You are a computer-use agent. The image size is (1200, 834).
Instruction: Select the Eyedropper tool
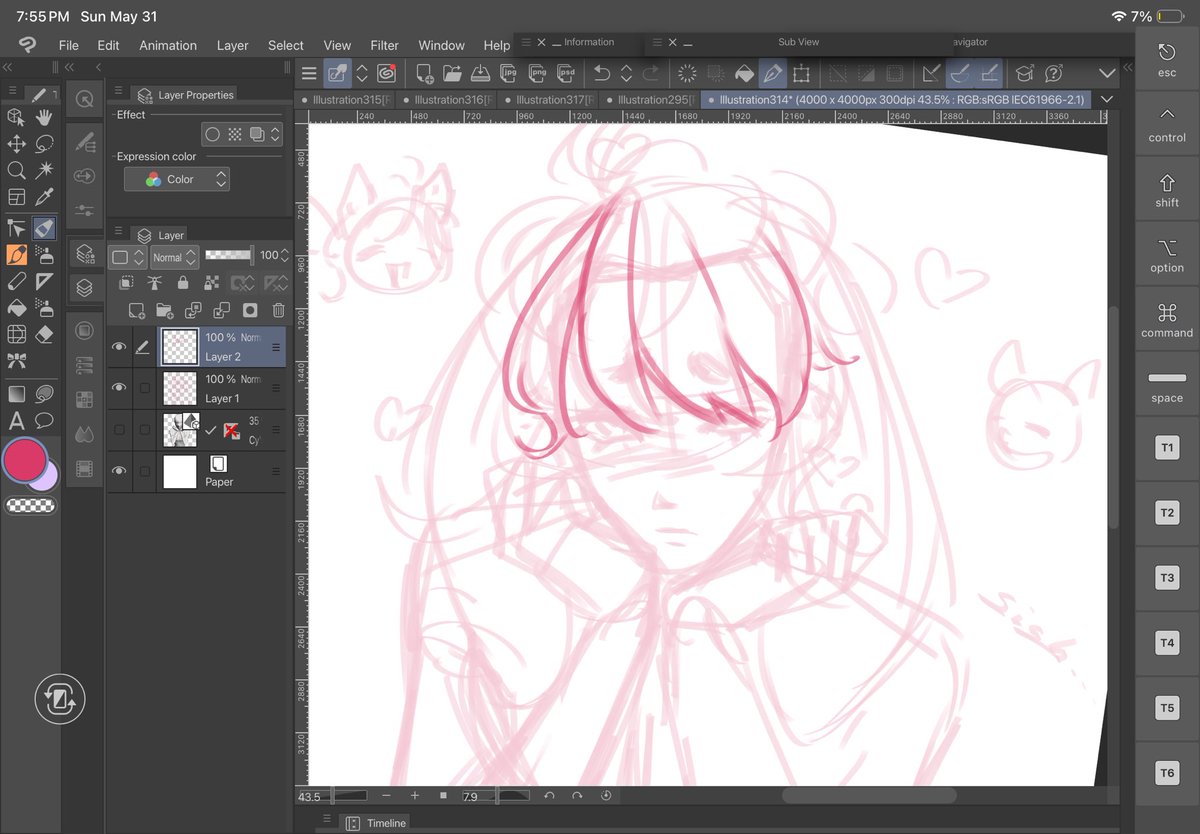44,198
